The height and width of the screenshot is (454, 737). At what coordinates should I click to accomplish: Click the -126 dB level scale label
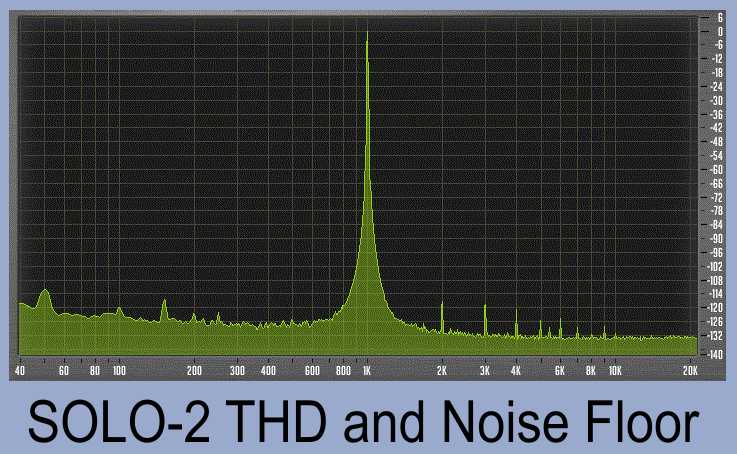click(715, 322)
